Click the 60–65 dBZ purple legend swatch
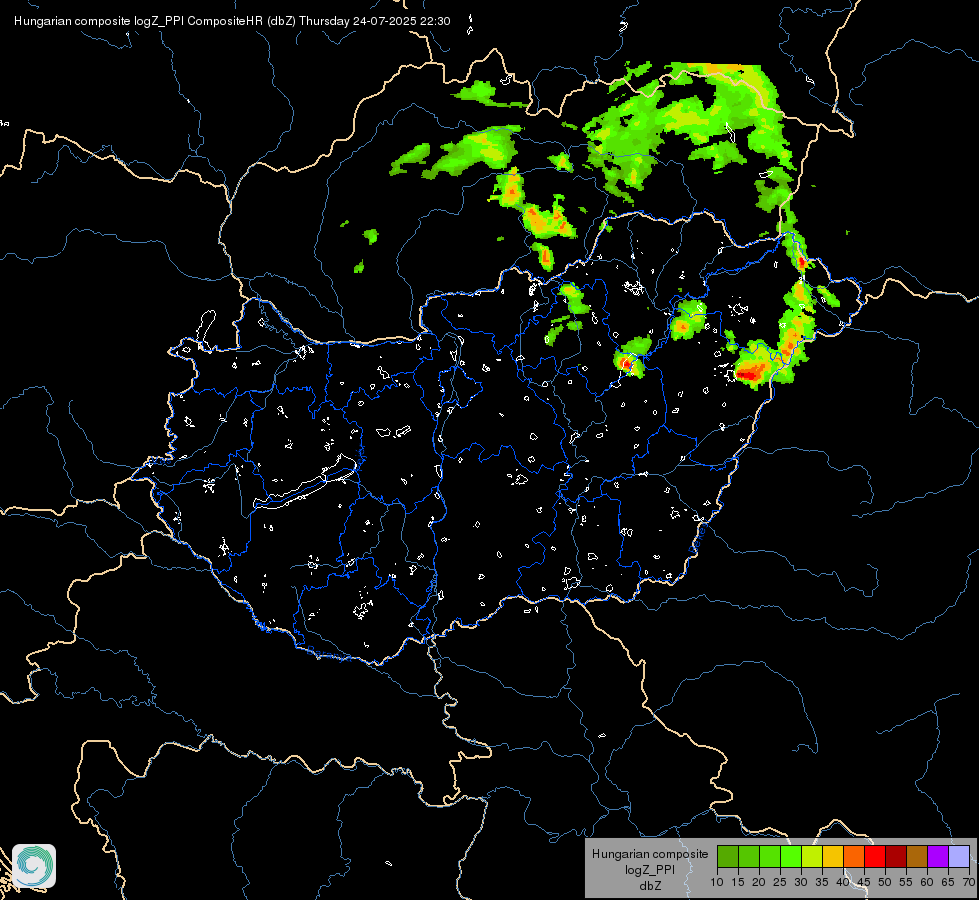This screenshot has width=979, height=900. pos(937,856)
